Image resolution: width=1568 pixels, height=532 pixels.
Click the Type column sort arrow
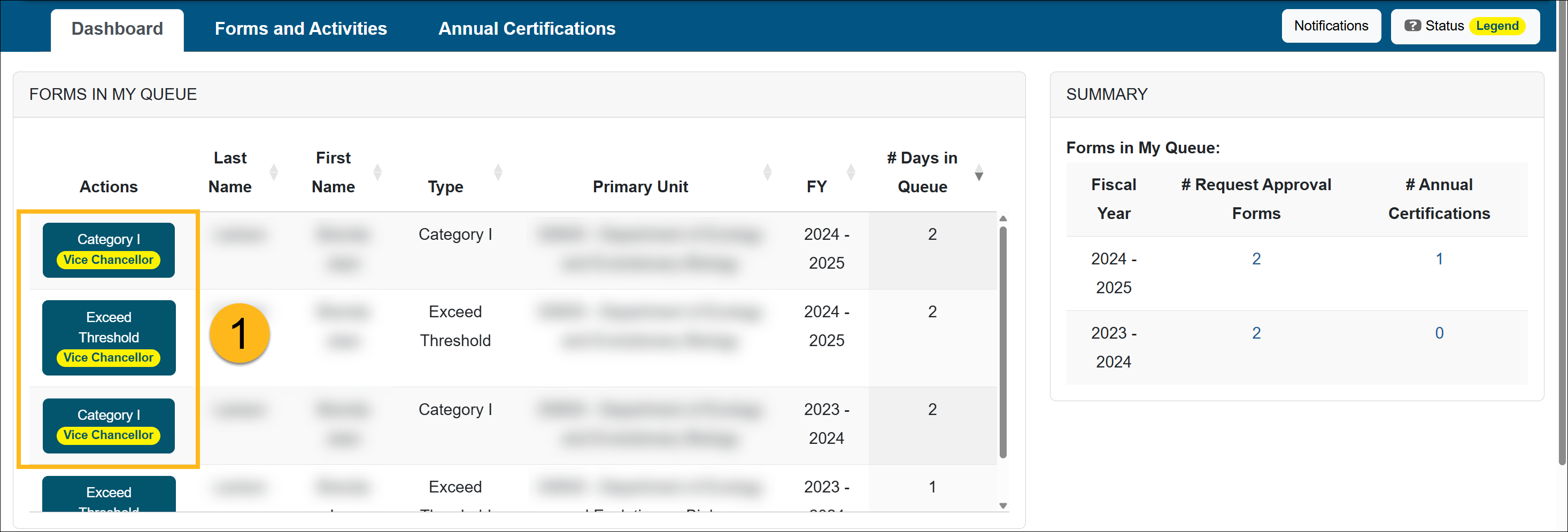pos(499,172)
